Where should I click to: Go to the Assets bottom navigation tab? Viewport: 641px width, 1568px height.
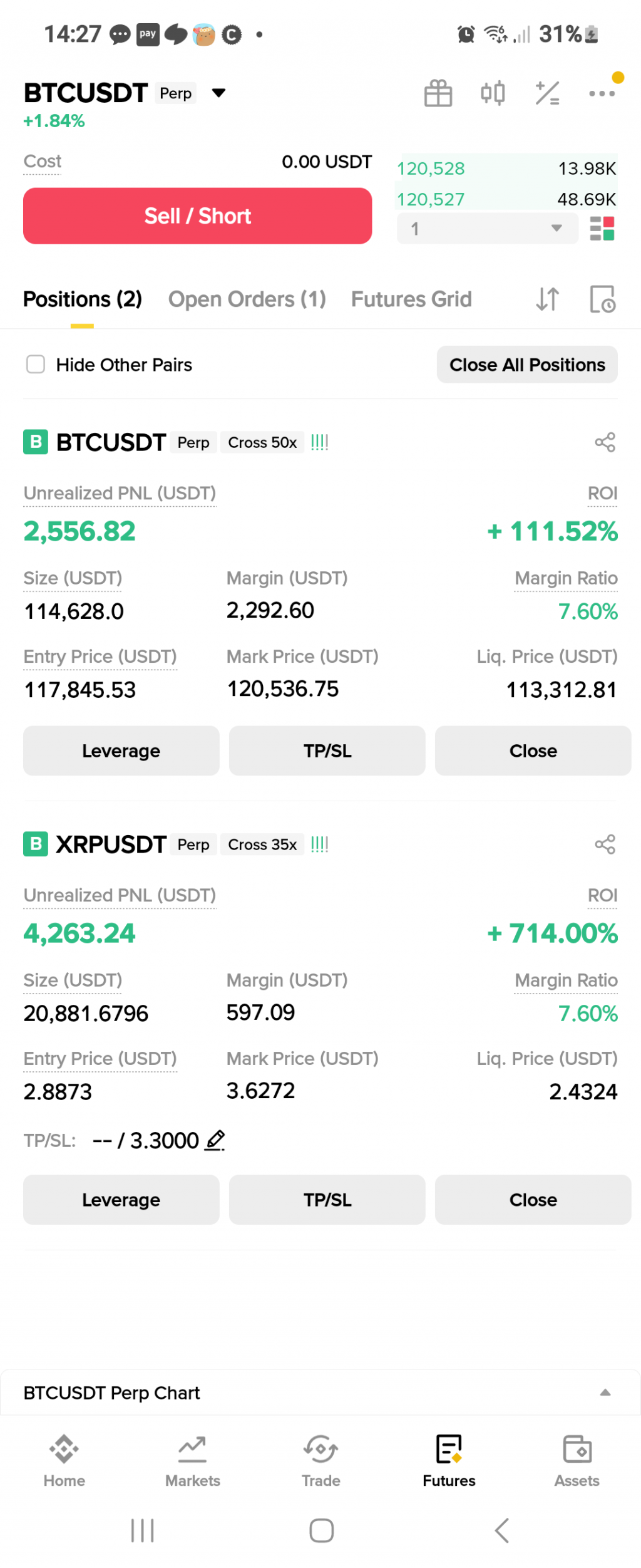pyautogui.click(x=577, y=1461)
